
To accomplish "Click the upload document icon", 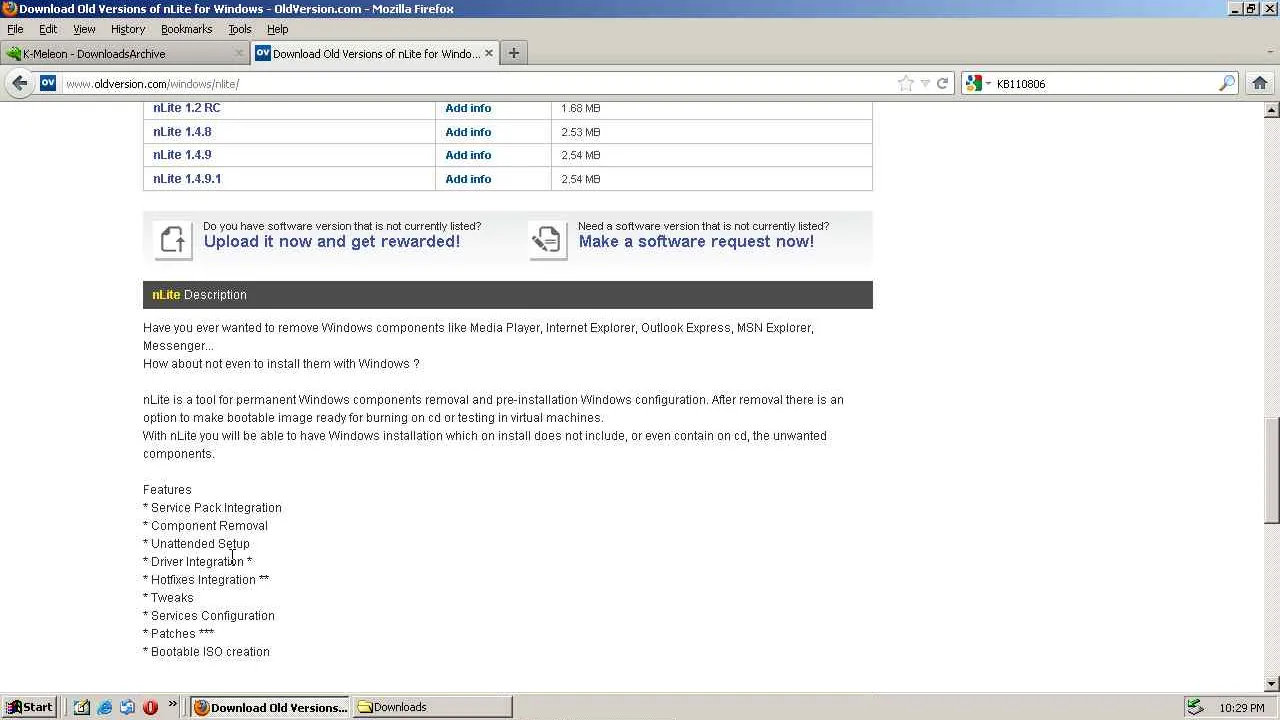I will (x=172, y=240).
